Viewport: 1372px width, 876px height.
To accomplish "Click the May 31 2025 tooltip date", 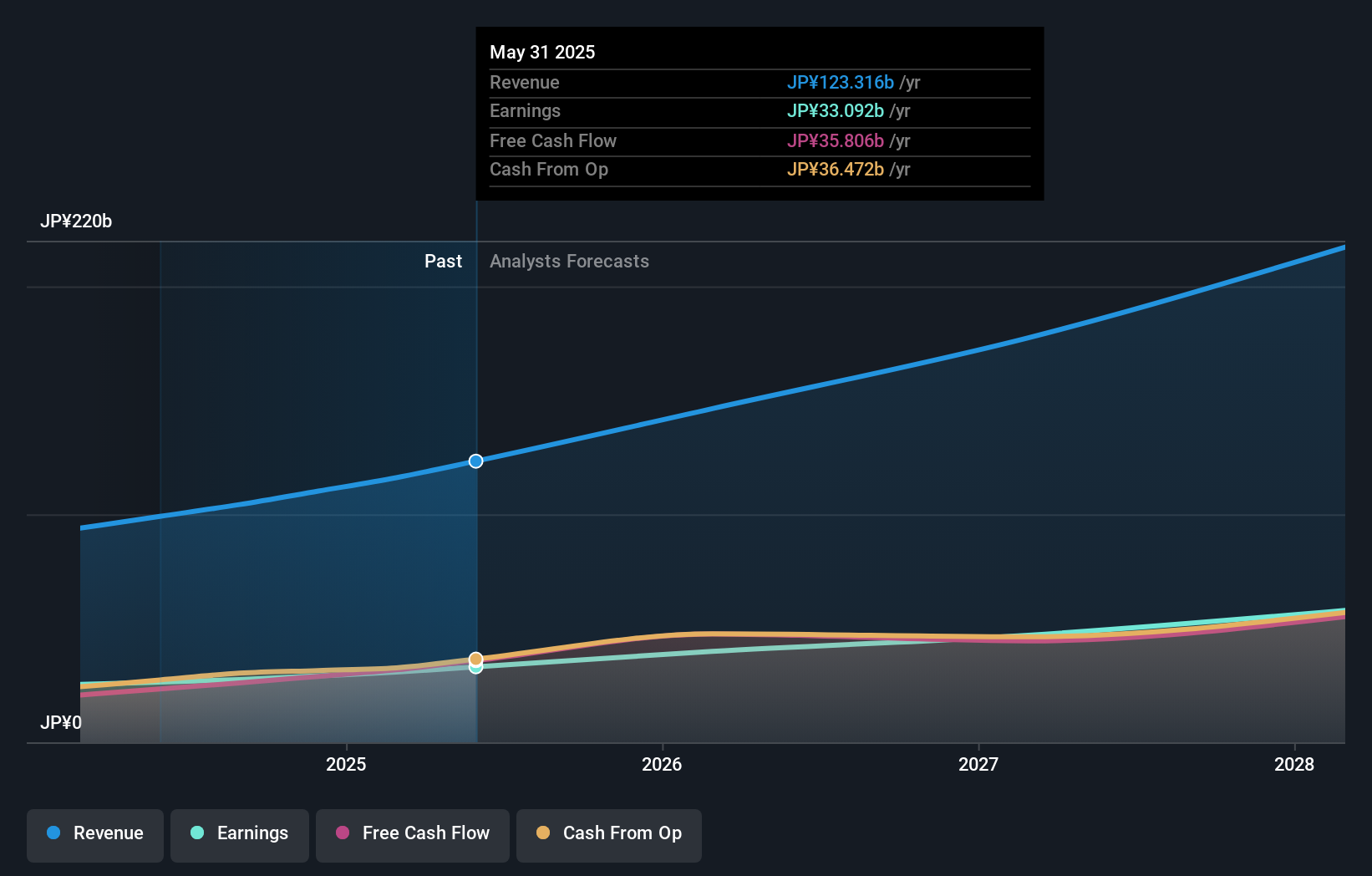I will point(542,52).
